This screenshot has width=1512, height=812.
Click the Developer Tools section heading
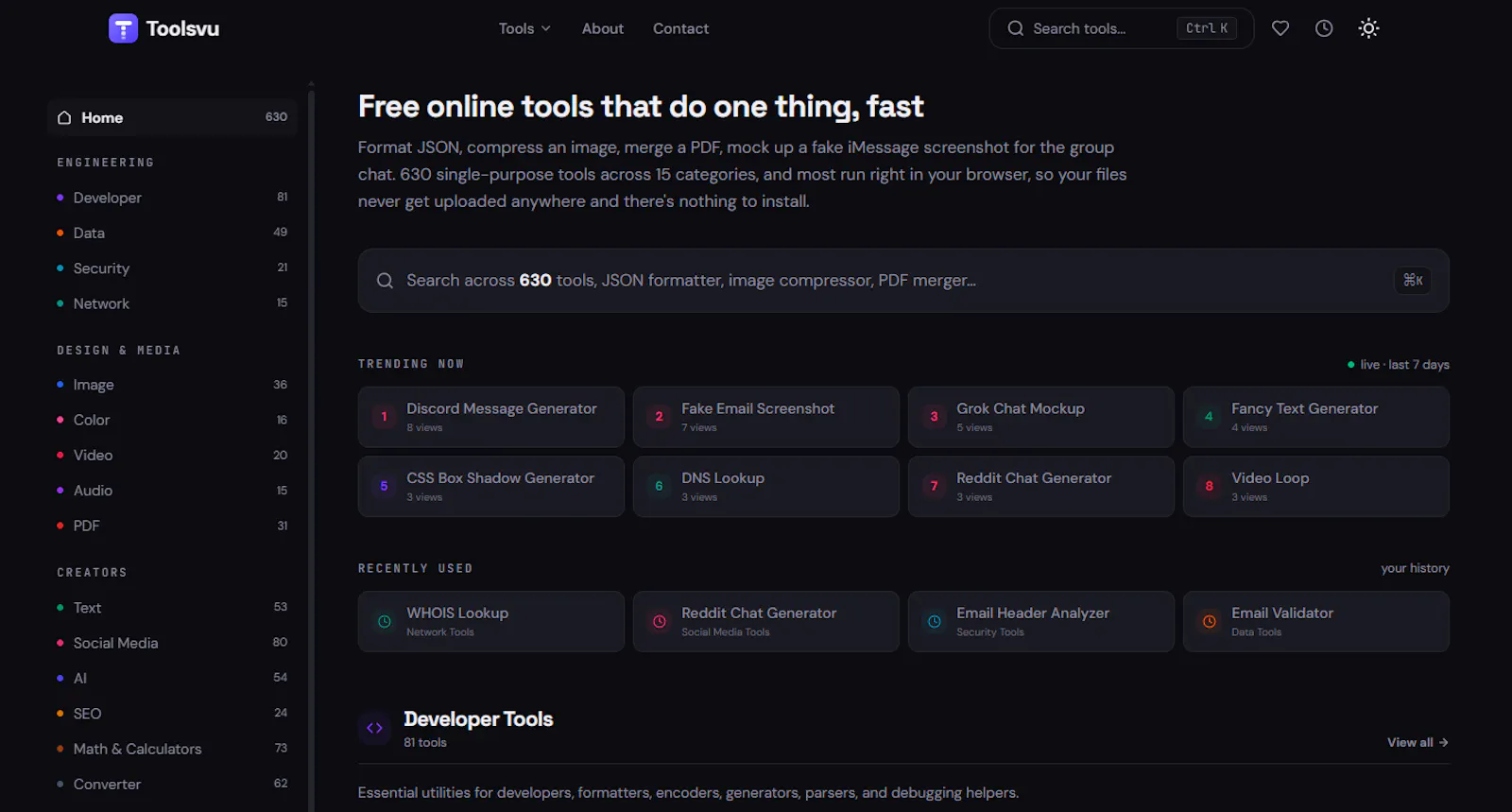pos(478,719)
